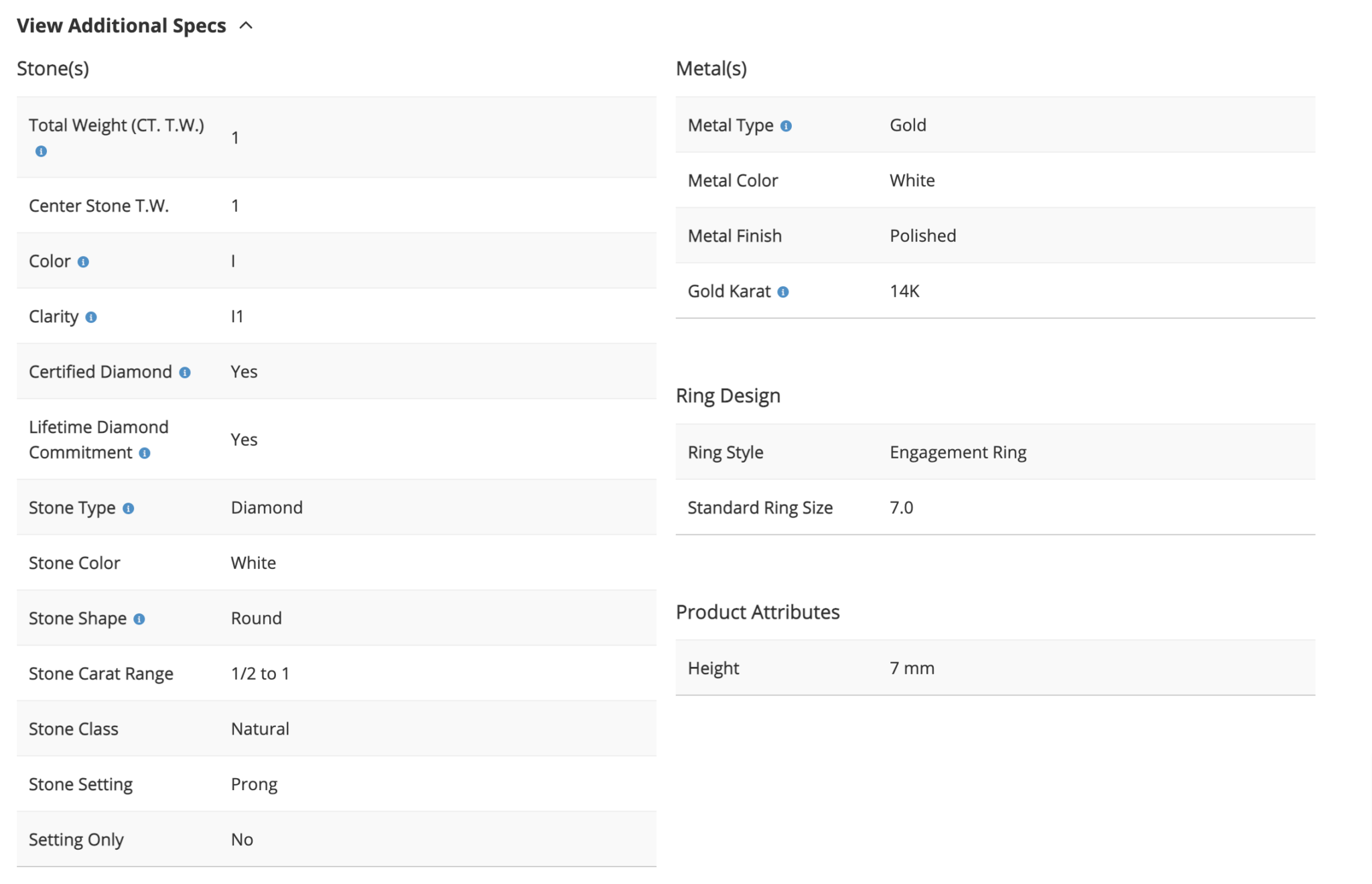
Task: Click info icon under Total Weight label
Action: click(41, 151)
